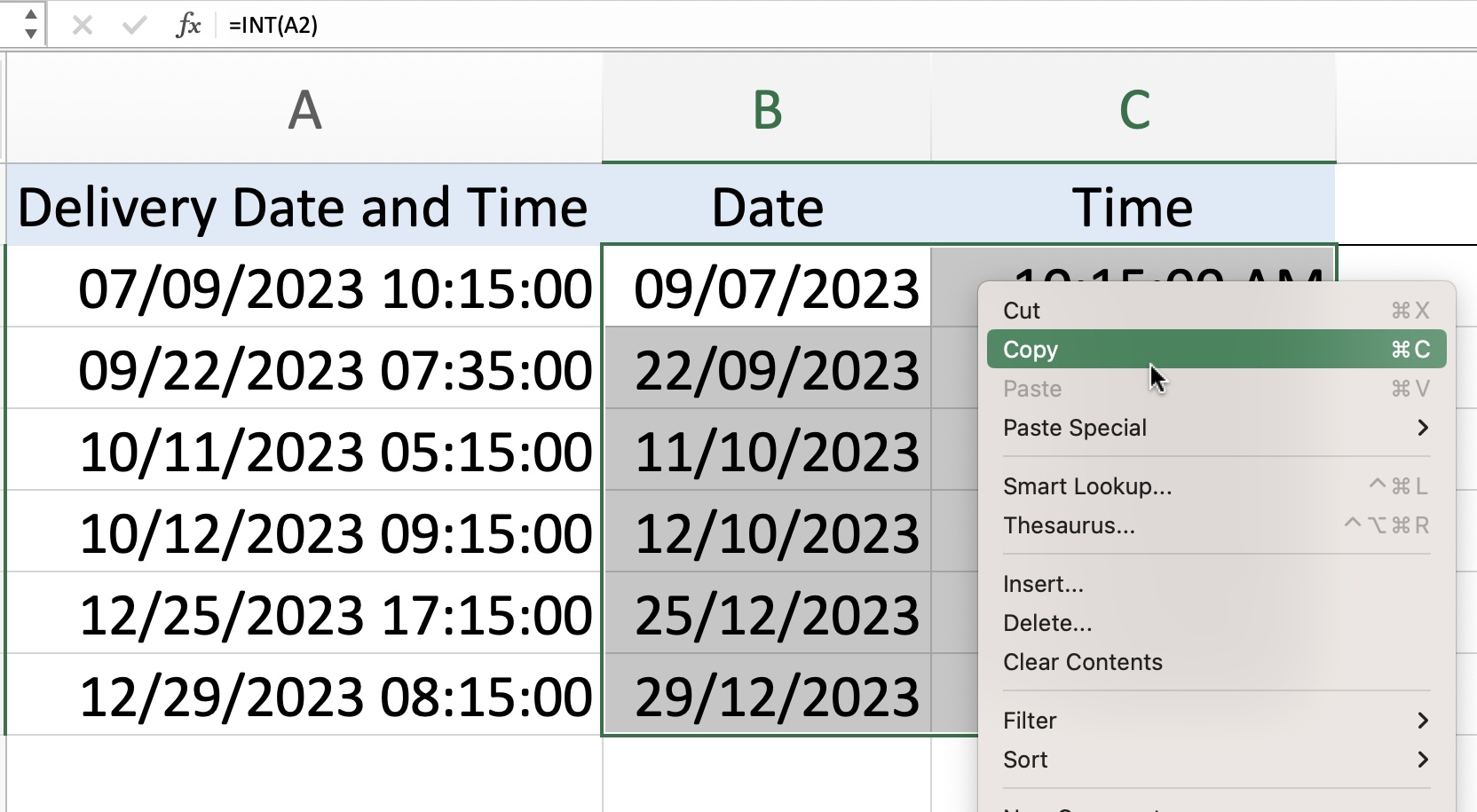
Task: Open the Sort submenu
Action: click(x=1216, y=760)
